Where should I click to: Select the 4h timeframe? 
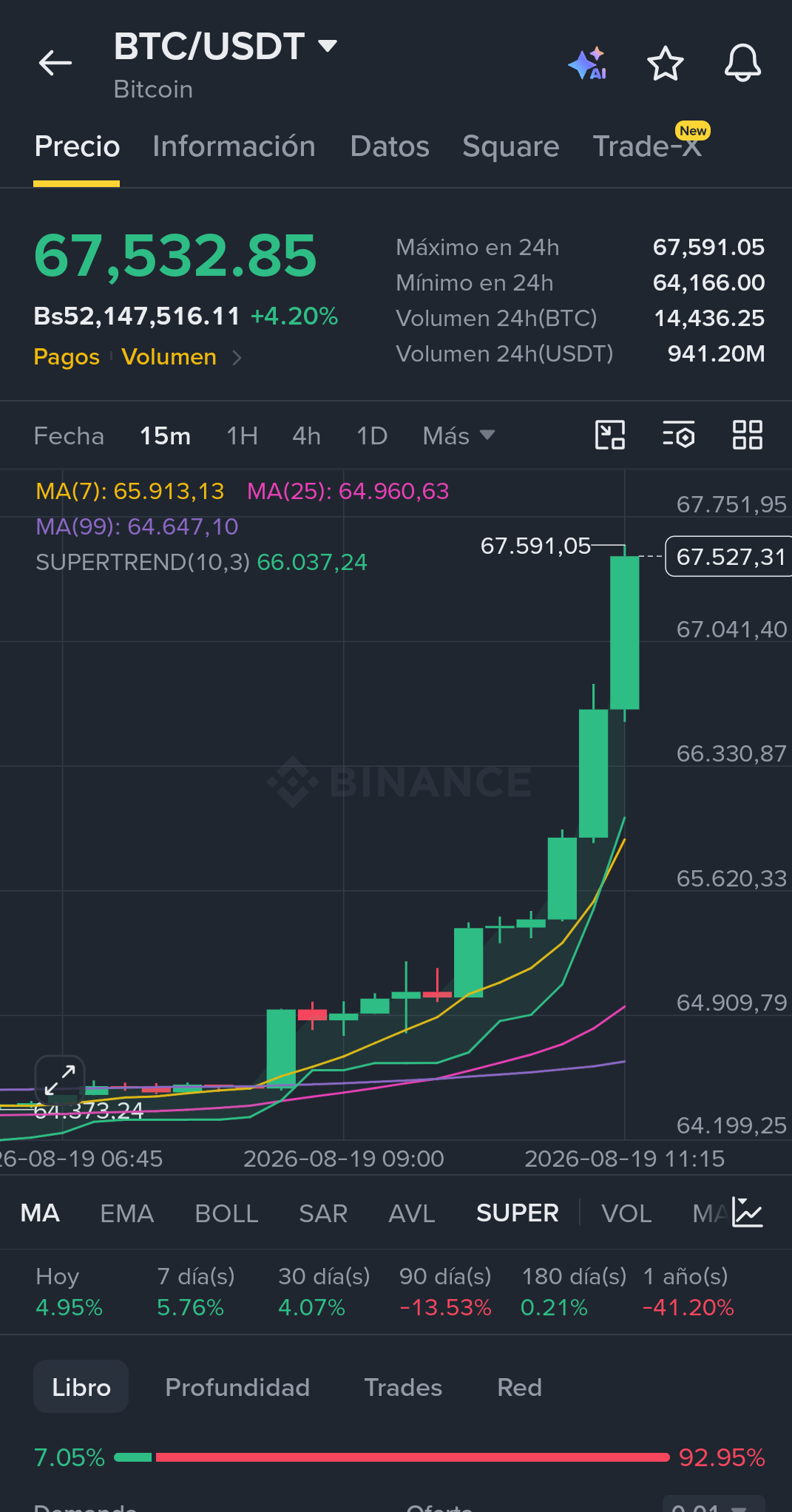click(306, 436)
